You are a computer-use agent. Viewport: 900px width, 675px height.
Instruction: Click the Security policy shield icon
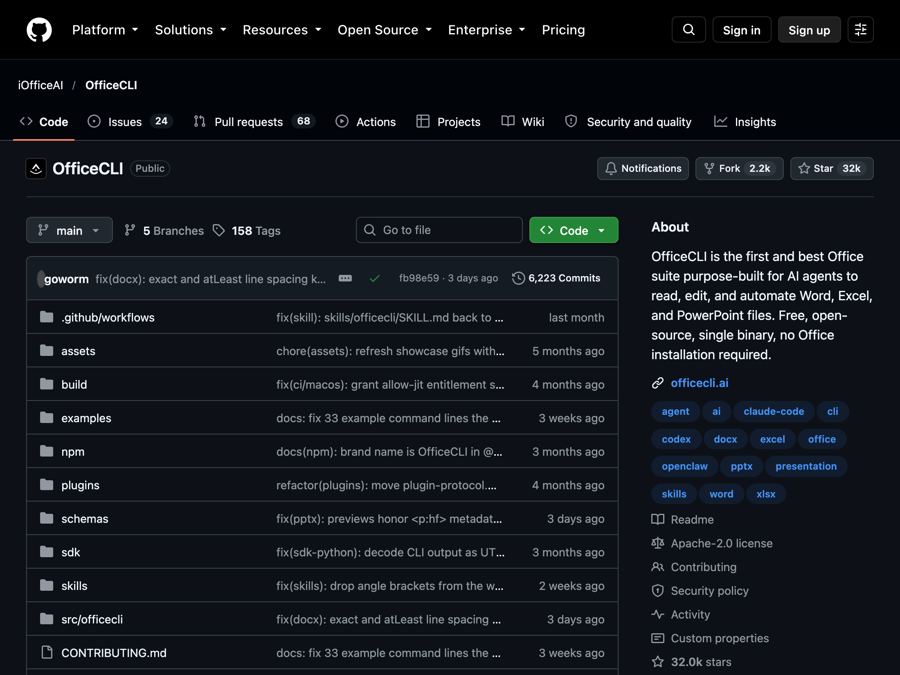coord(658,591)
